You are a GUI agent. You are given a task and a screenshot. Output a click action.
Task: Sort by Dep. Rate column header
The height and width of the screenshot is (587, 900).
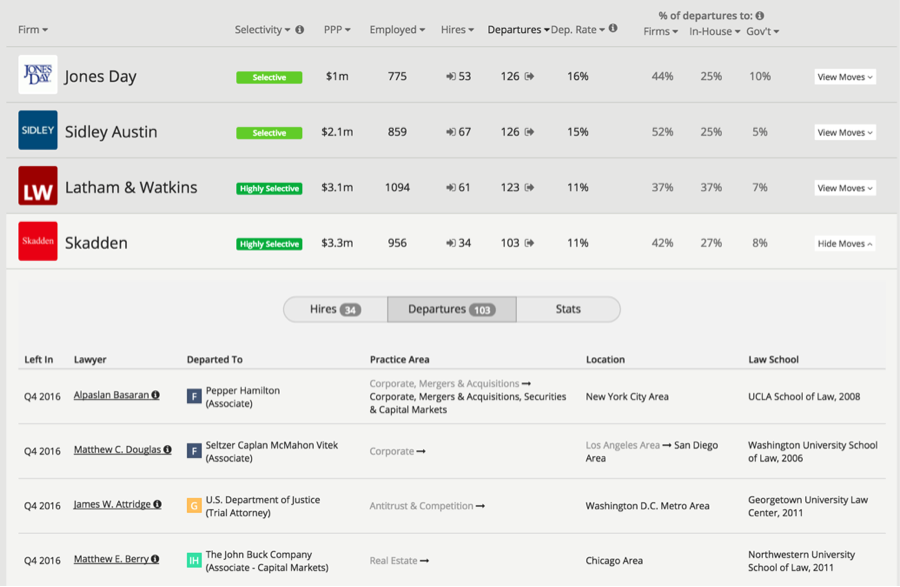(578, 29)
